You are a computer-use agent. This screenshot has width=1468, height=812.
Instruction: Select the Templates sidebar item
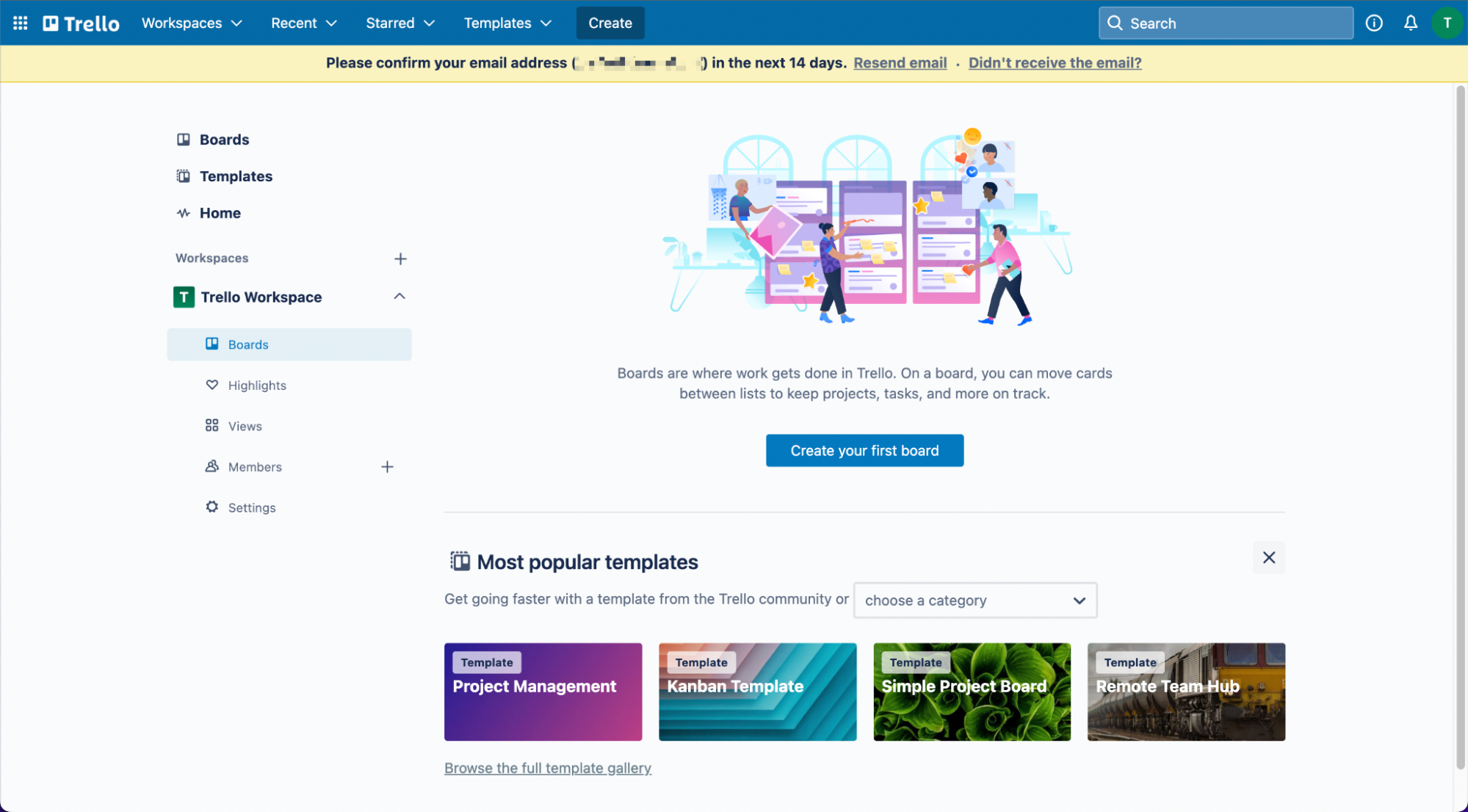[235, 176]
